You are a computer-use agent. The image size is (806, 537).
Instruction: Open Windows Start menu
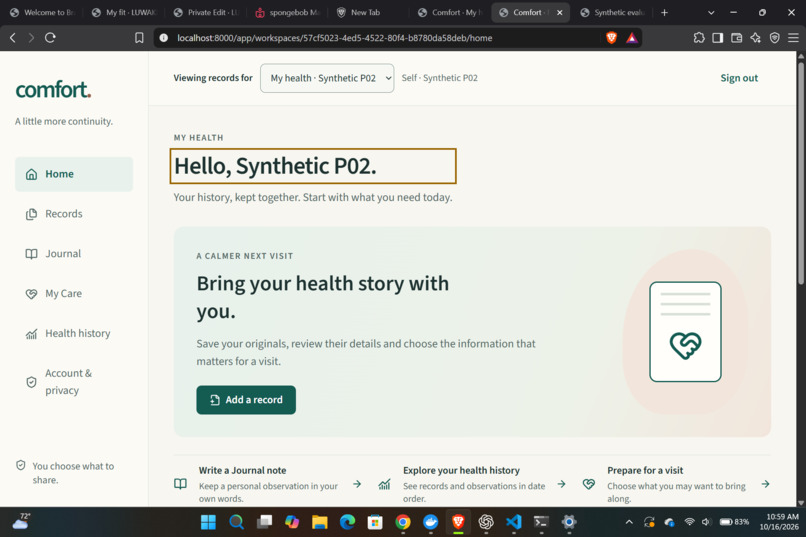coord(208,522)
